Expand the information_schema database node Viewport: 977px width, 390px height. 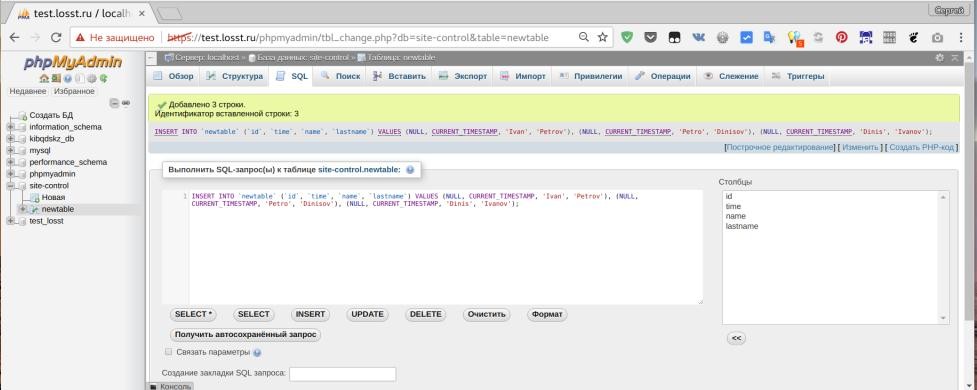[11, 127]
